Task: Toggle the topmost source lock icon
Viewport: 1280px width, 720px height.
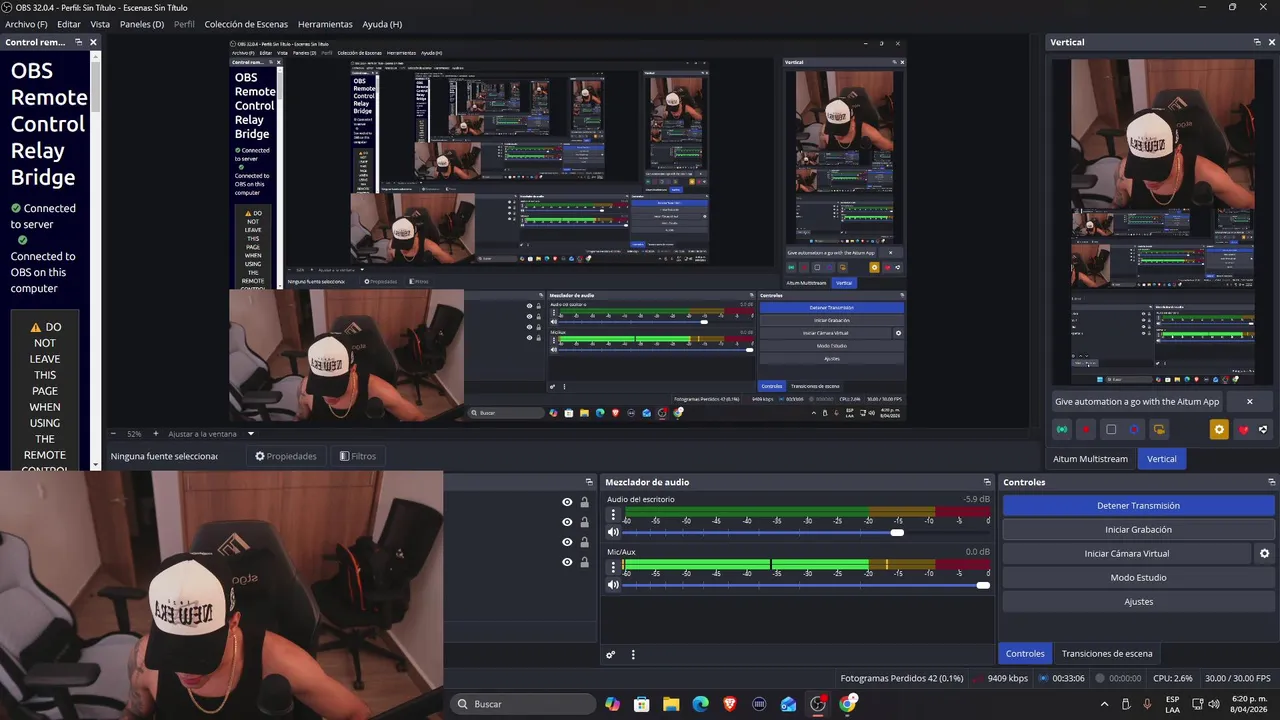Action: [x=584, y=502]
